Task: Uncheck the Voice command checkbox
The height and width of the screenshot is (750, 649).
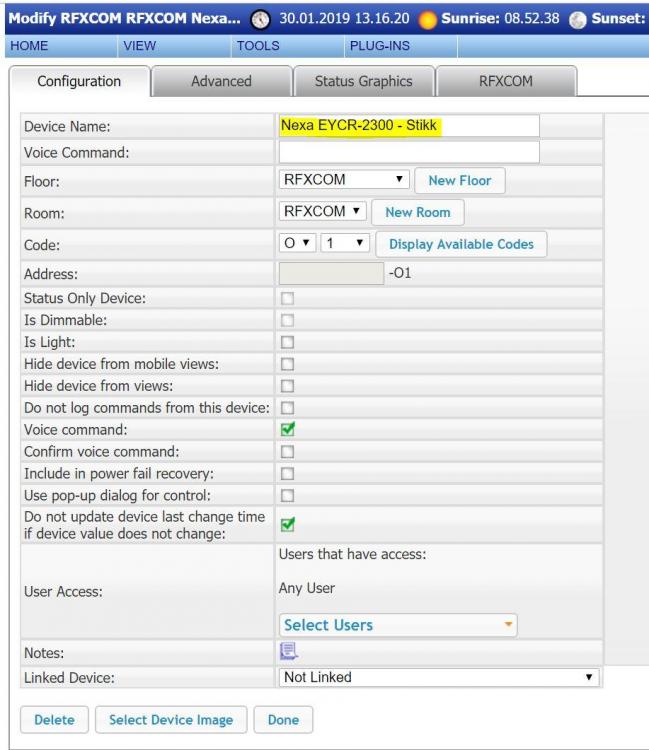Action: click(288, 428)
